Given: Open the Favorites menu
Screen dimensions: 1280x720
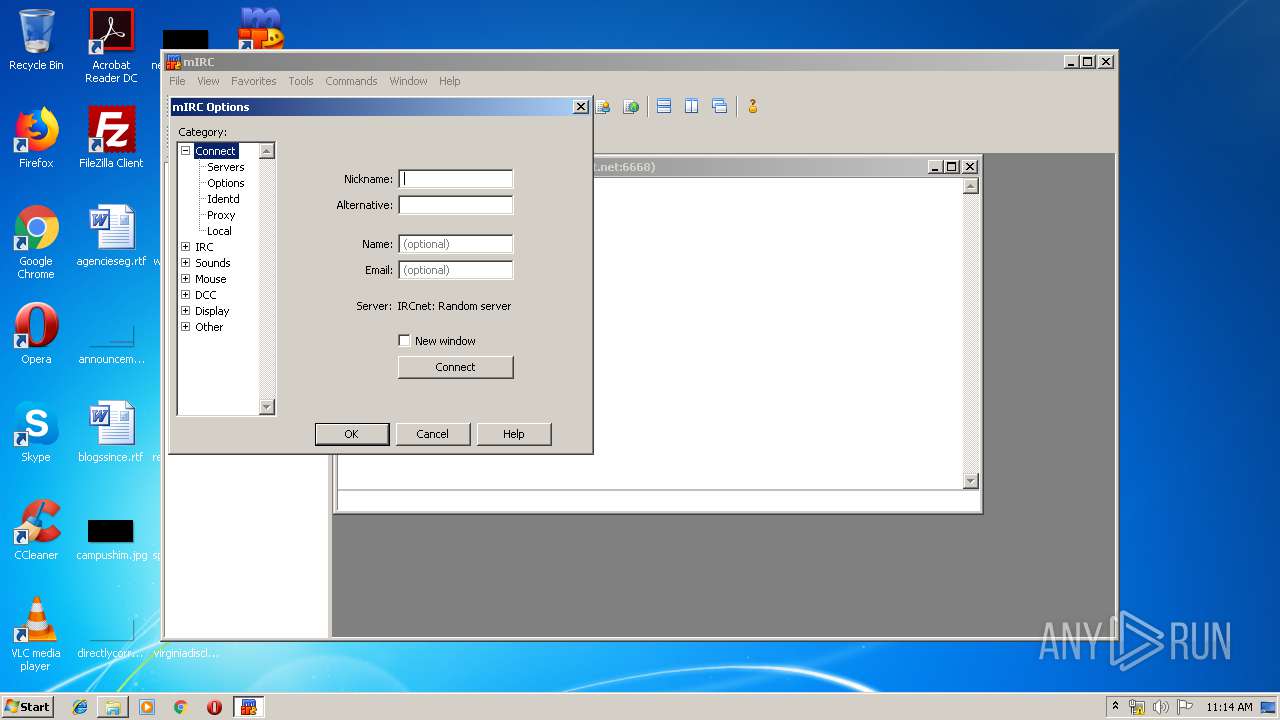Looking at the screenshot, I should tap(253, 81).
